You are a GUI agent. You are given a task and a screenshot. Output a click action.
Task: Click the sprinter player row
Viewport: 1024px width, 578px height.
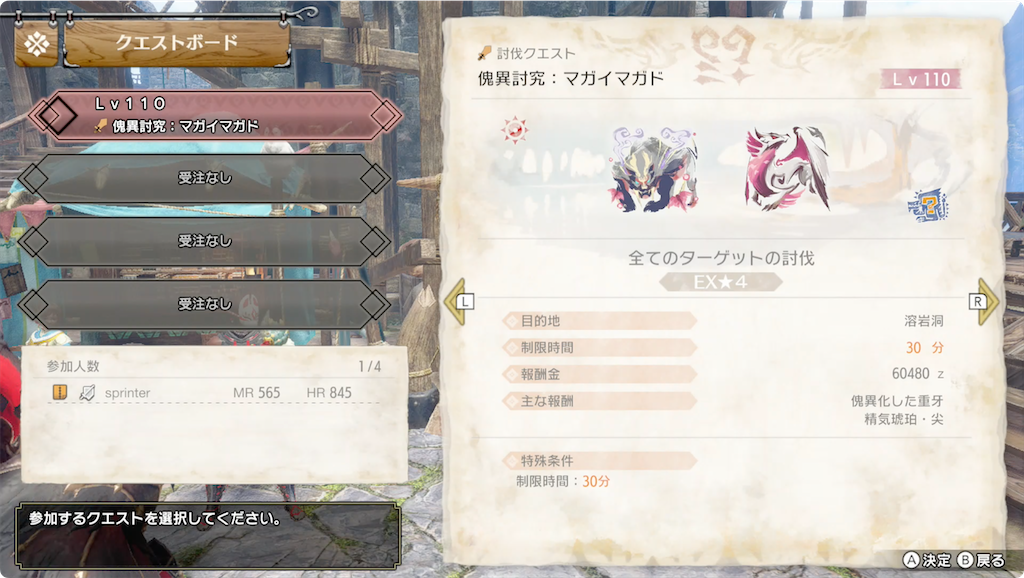214,393
